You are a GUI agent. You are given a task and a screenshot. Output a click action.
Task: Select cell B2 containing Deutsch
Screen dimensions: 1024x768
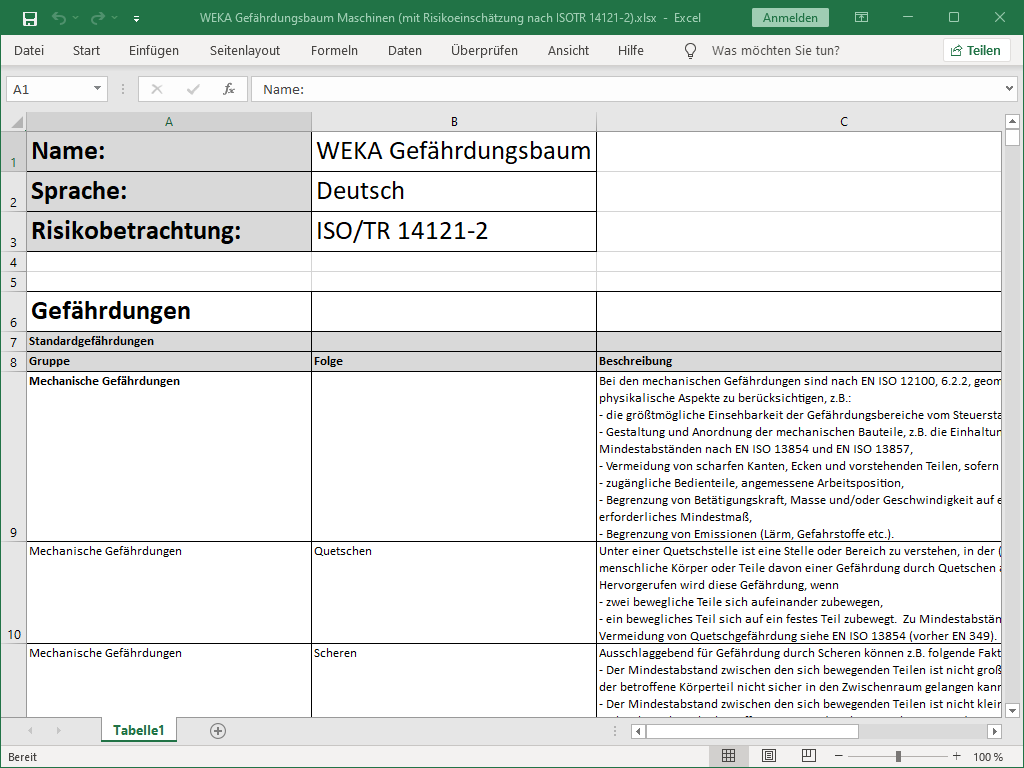point(454,191)
